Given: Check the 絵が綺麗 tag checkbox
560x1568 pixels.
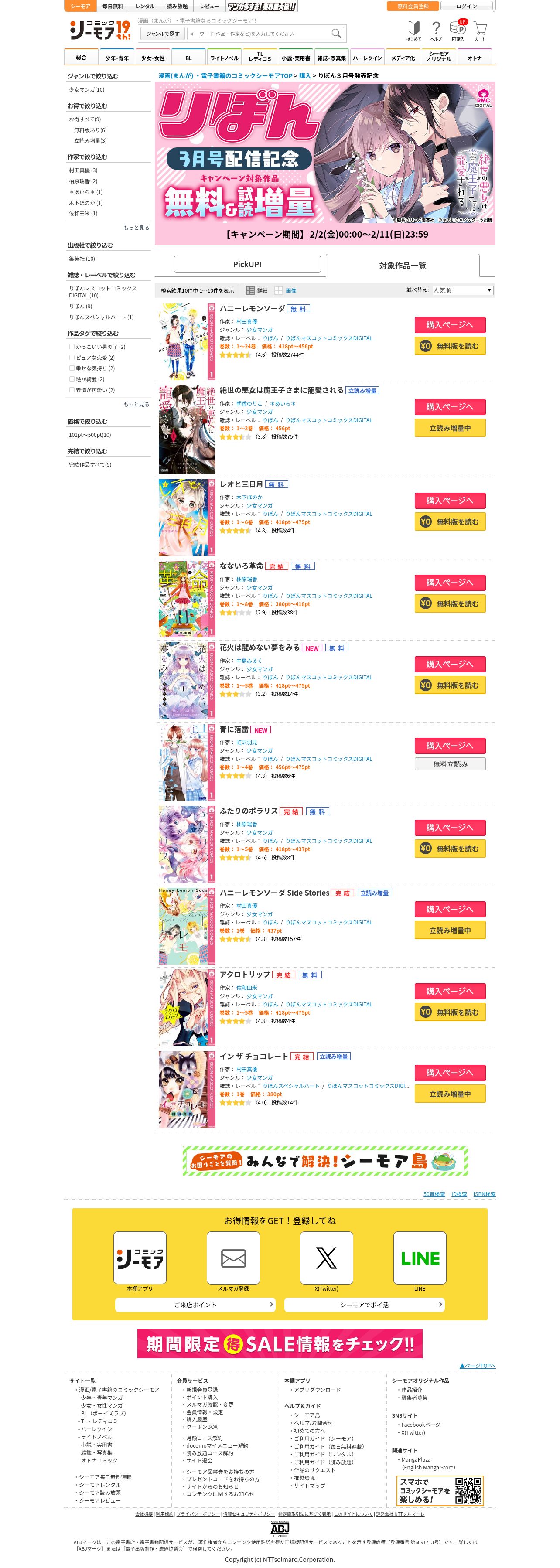Looking at the screenshot, I should pos(72,378).
